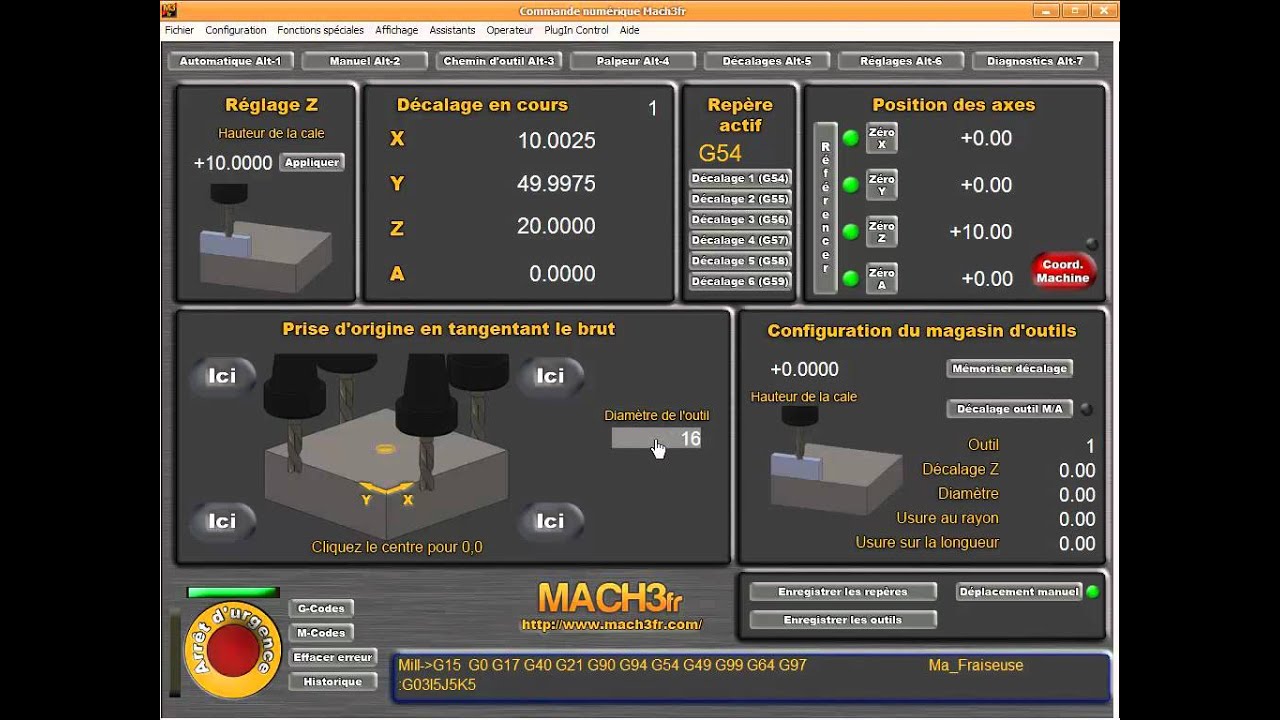This screenshot has height=720, width=1280.
Task: Zero the A axis
Action: click(x=882, y=278)
